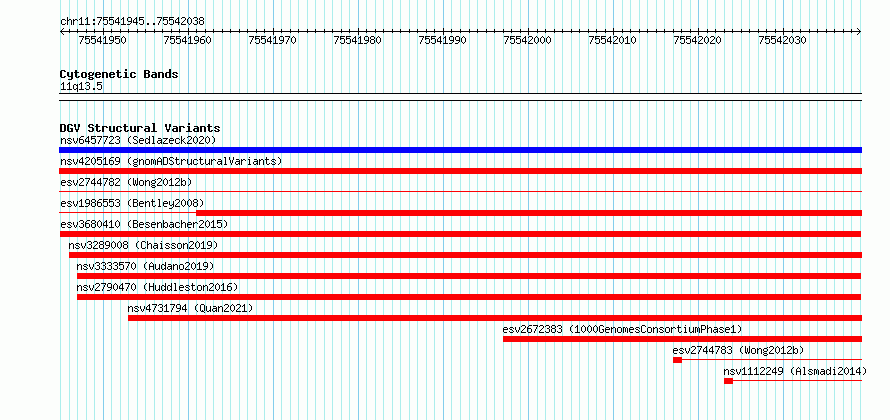Image resolution: width=890 pixels, height=420 pixels.
Task: Open the nsv1112249 (Alsmadi2014) label
Action: pos(795,371)
